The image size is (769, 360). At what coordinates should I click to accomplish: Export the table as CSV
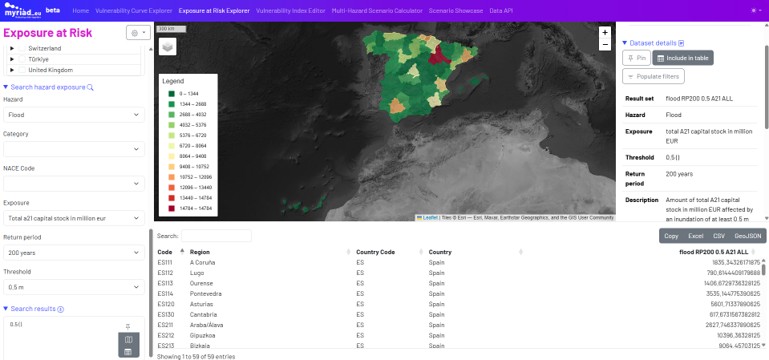tap(719, 236)
